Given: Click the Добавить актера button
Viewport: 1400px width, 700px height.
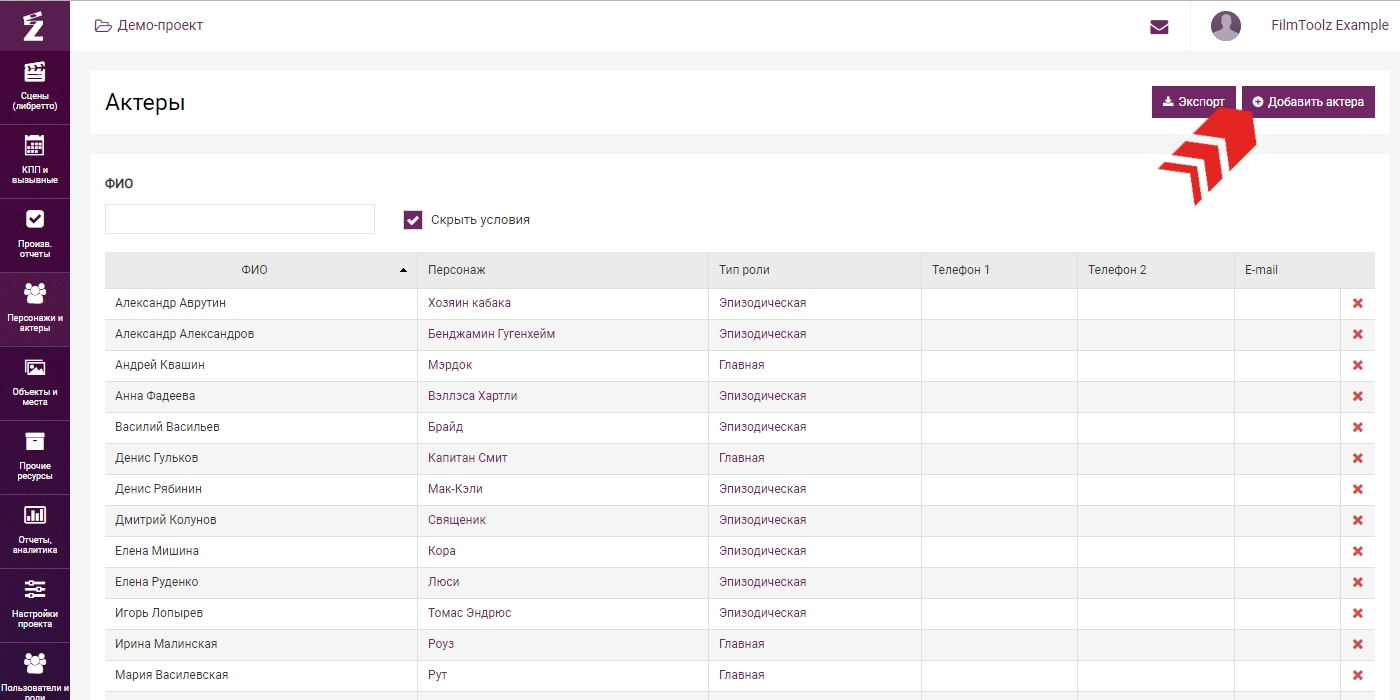Looking at the screenshot, I should [x=1308, y=102].
